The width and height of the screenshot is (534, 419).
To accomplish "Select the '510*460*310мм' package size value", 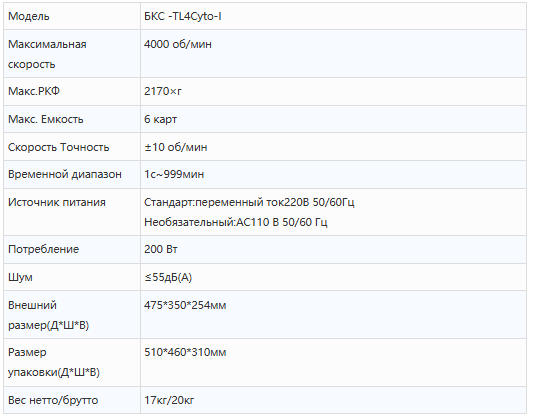I will [x=185, y=352].
